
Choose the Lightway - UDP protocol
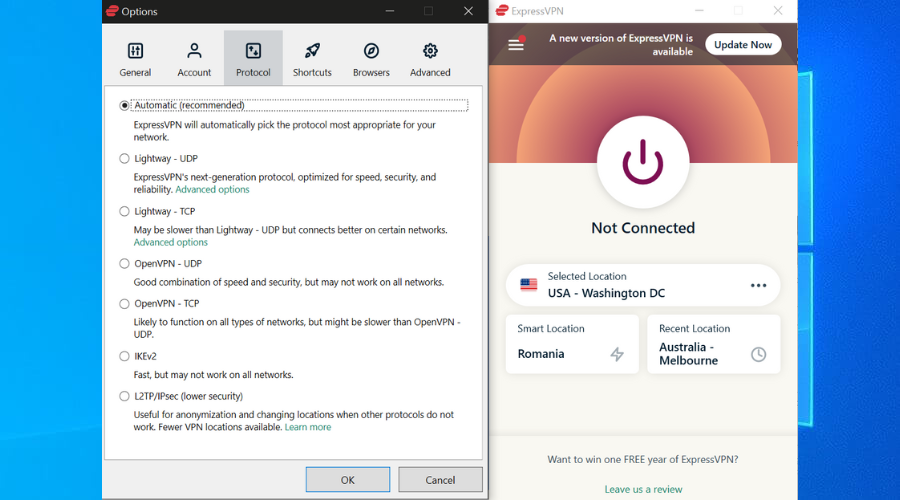[124, 158]
